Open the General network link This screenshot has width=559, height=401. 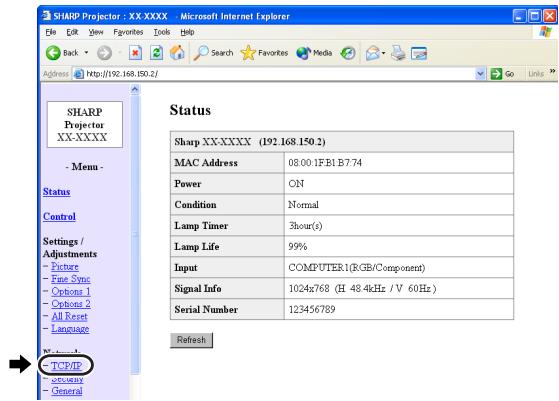coord(67,391)
